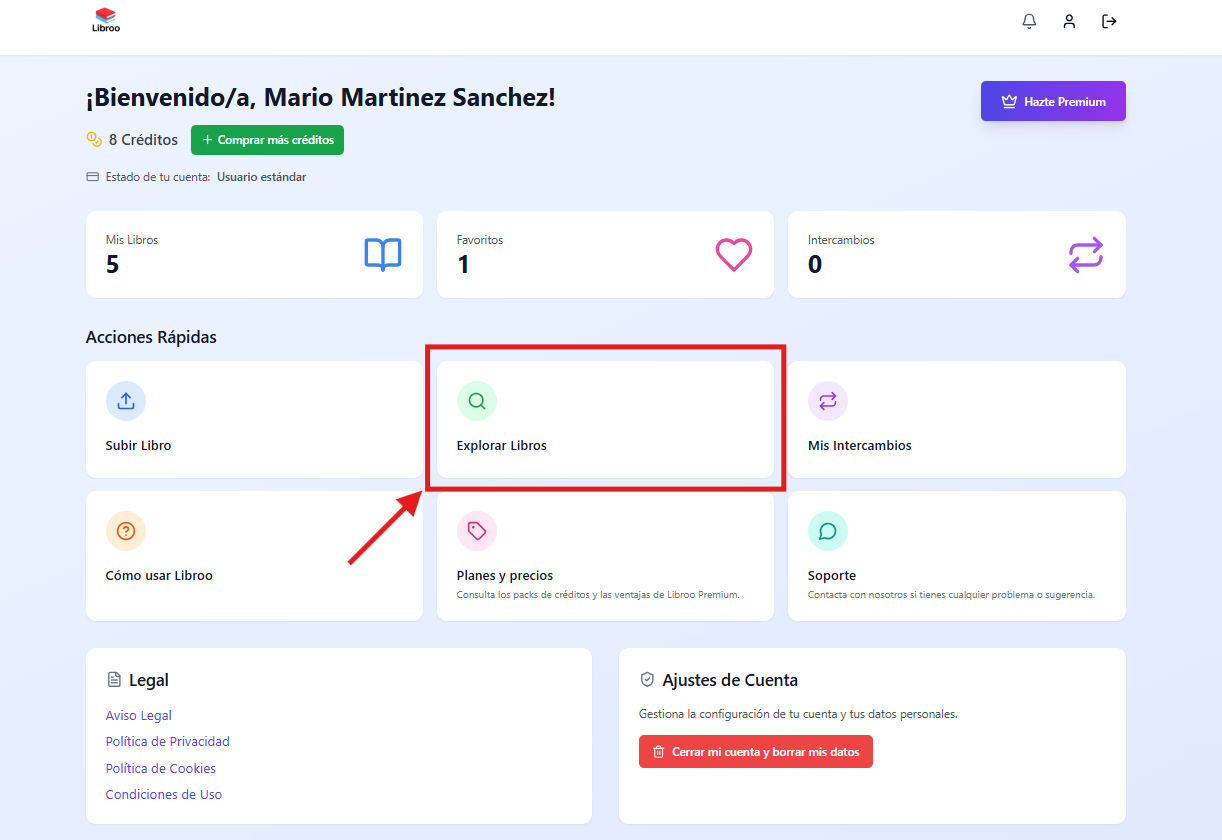The height and width of the screenshot is (840, 1222).
Task: Click the question mark icon for Cómo usar Libroo
Action: (126, 531)
